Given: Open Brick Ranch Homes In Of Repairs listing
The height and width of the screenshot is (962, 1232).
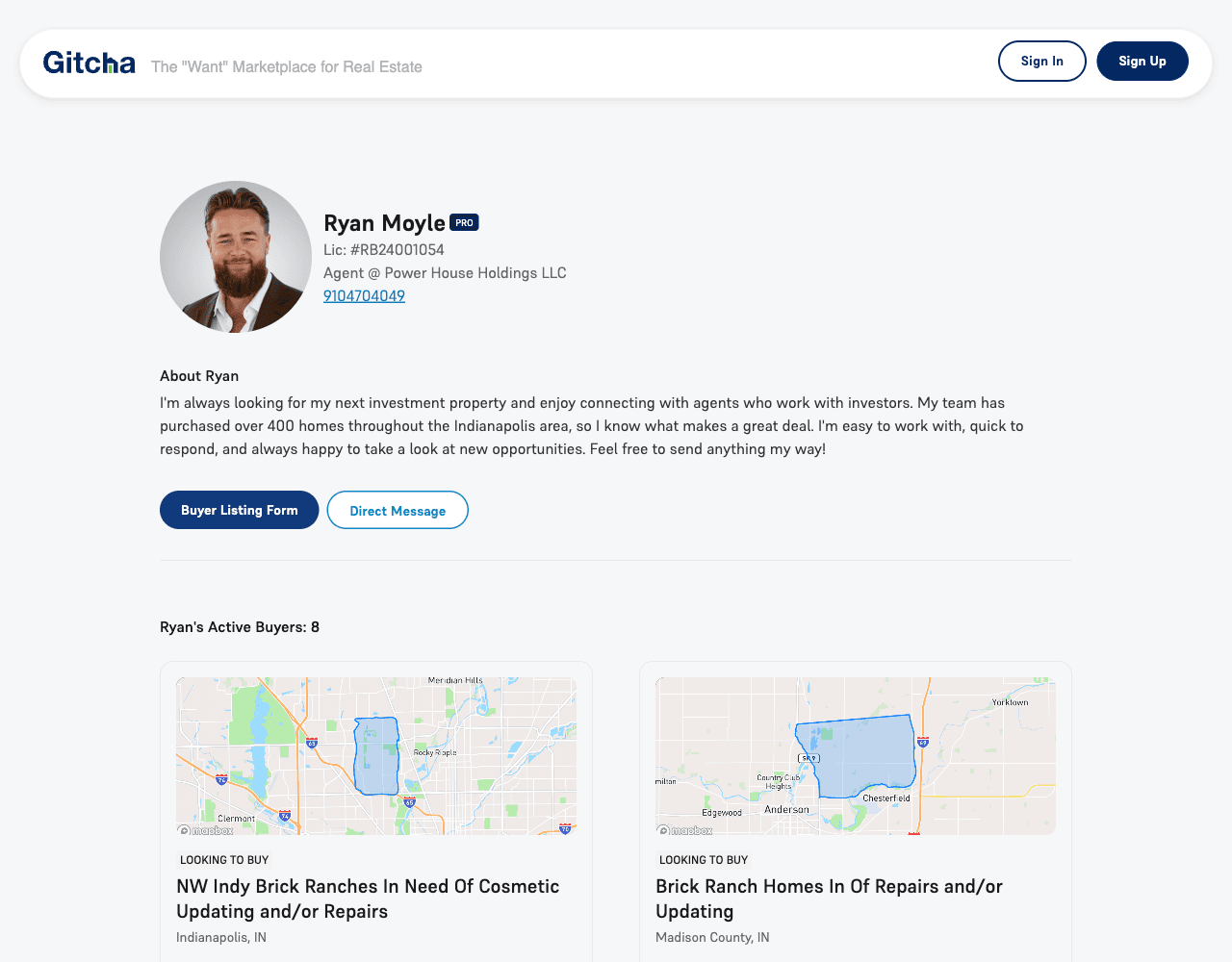Looking at the screenshot, I should [x=829, y=899].
